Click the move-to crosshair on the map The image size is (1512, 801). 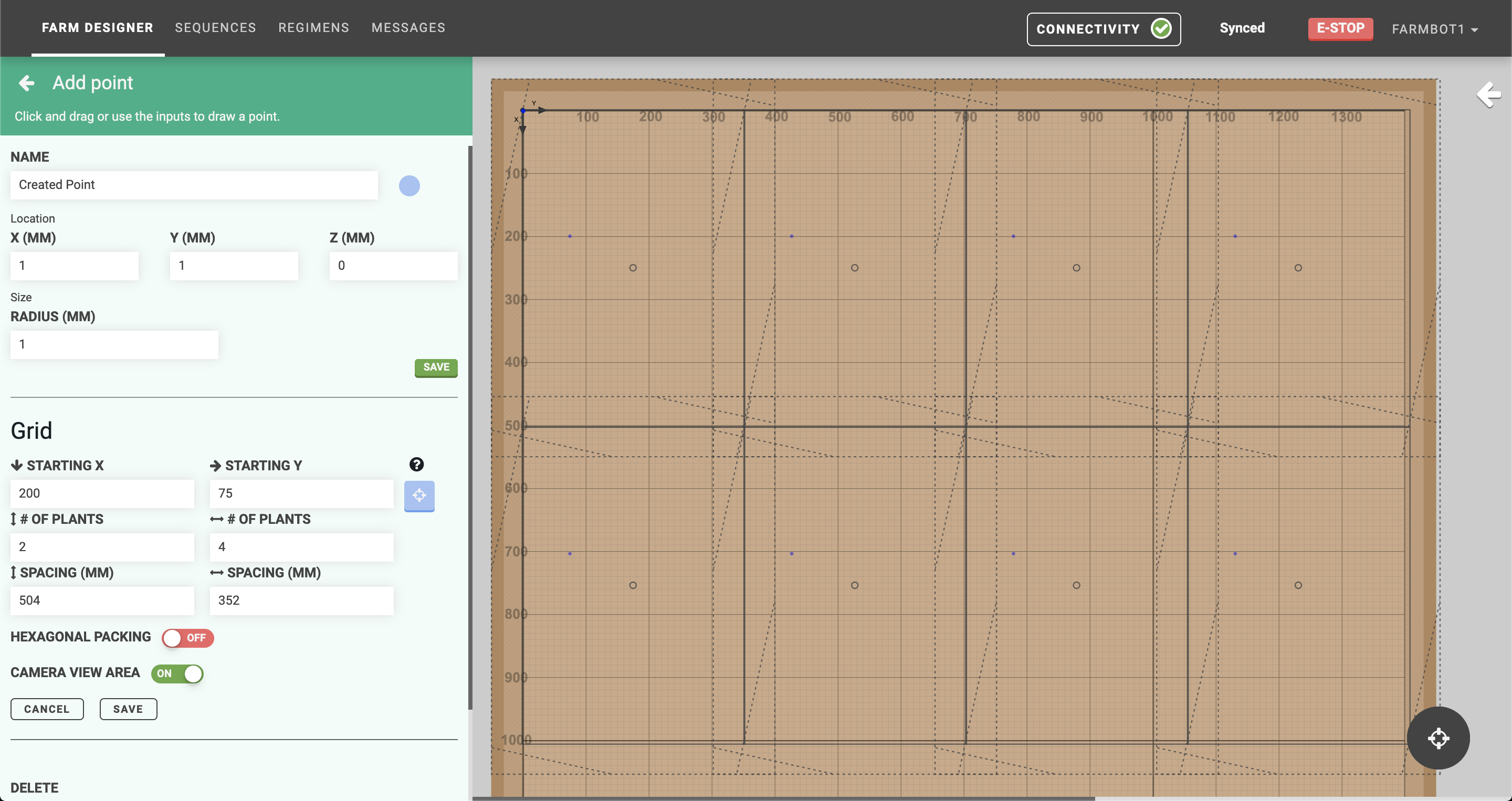click(x=1438, y=738)
